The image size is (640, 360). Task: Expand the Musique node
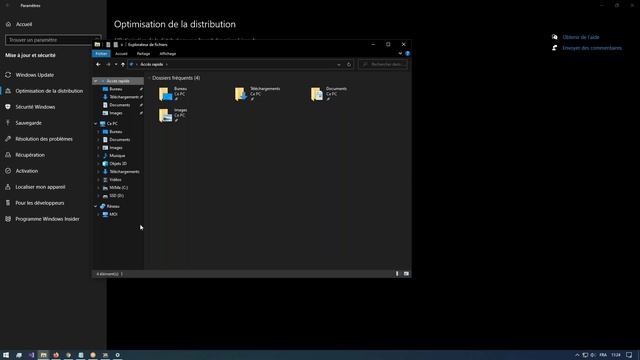98,156
